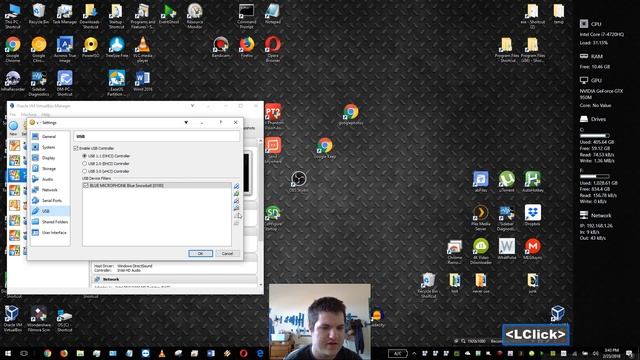Open Windows Start button
This screenshot has width=640, height=360.
[7, 353]
